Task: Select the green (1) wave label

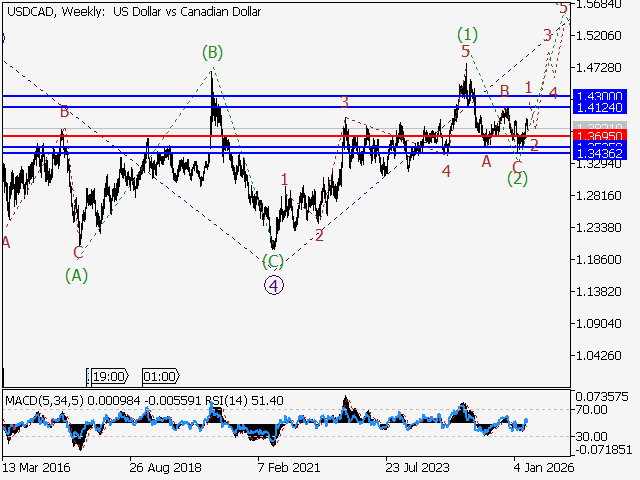Action: [467, 34]
